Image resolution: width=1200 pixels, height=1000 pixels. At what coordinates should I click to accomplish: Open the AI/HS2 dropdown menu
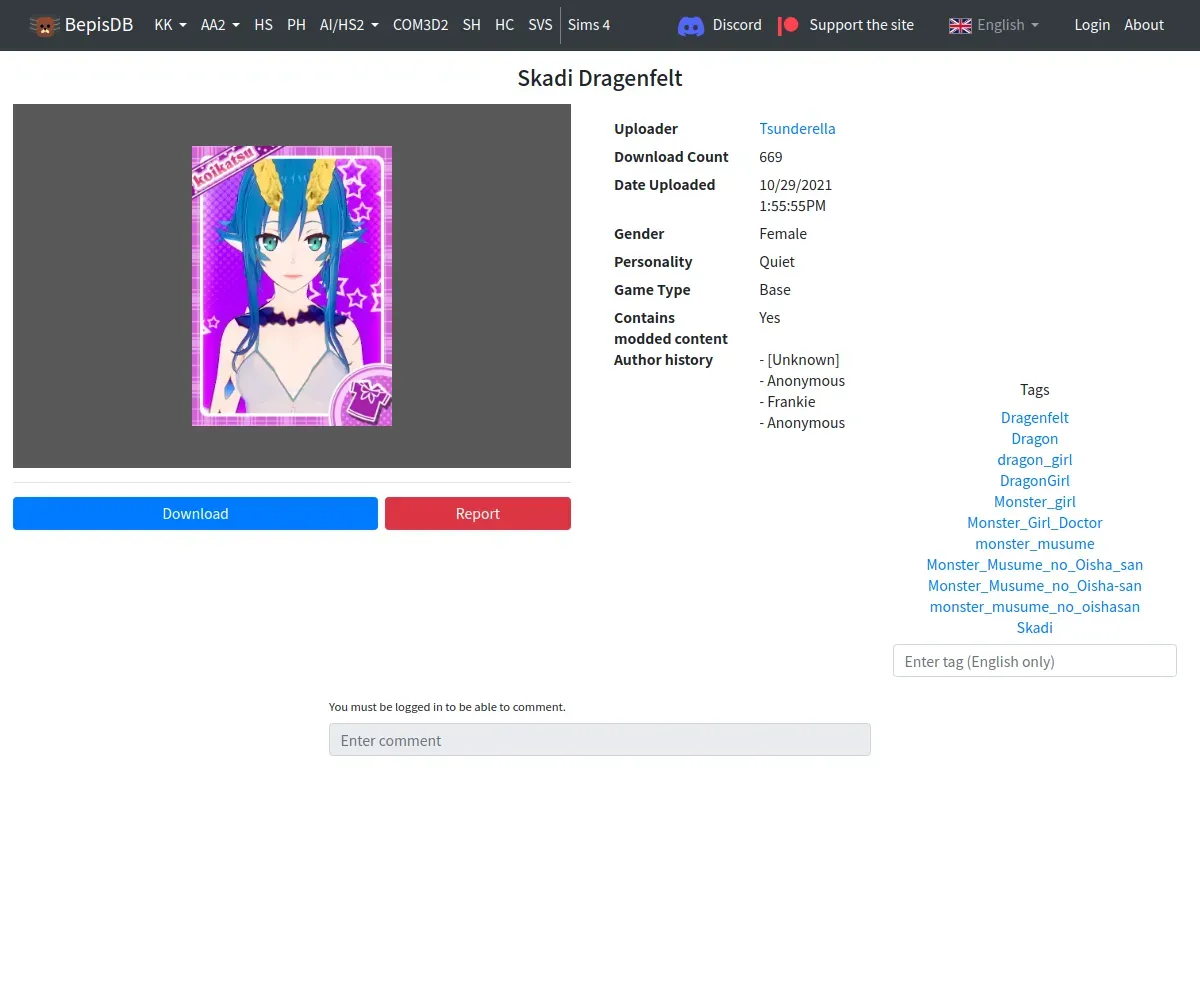349,25
